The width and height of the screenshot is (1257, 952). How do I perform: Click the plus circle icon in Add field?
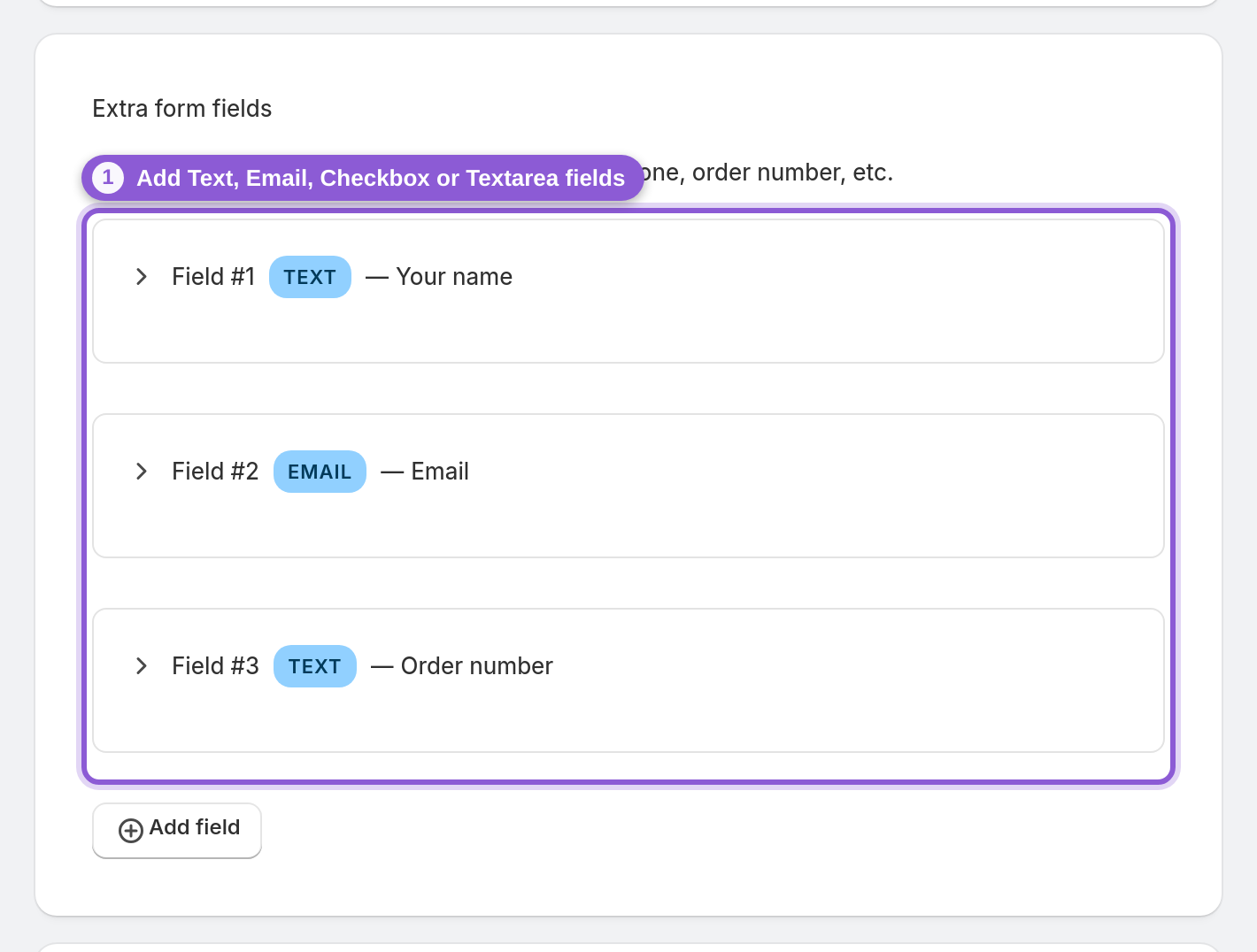131,831
